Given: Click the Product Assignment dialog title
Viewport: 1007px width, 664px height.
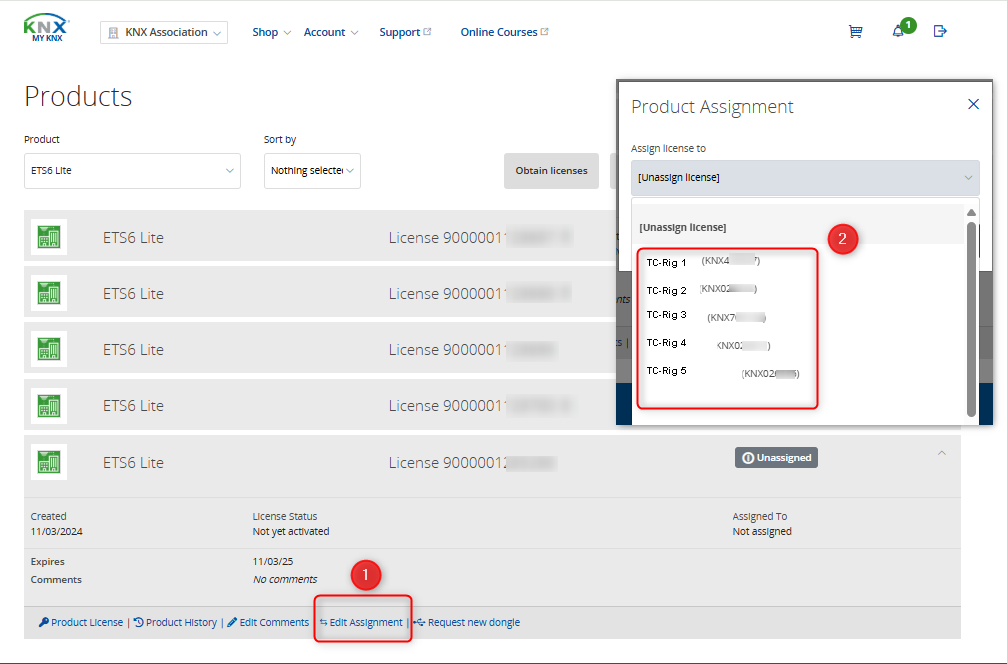Looking at the screenshot, I should (712, 107).
